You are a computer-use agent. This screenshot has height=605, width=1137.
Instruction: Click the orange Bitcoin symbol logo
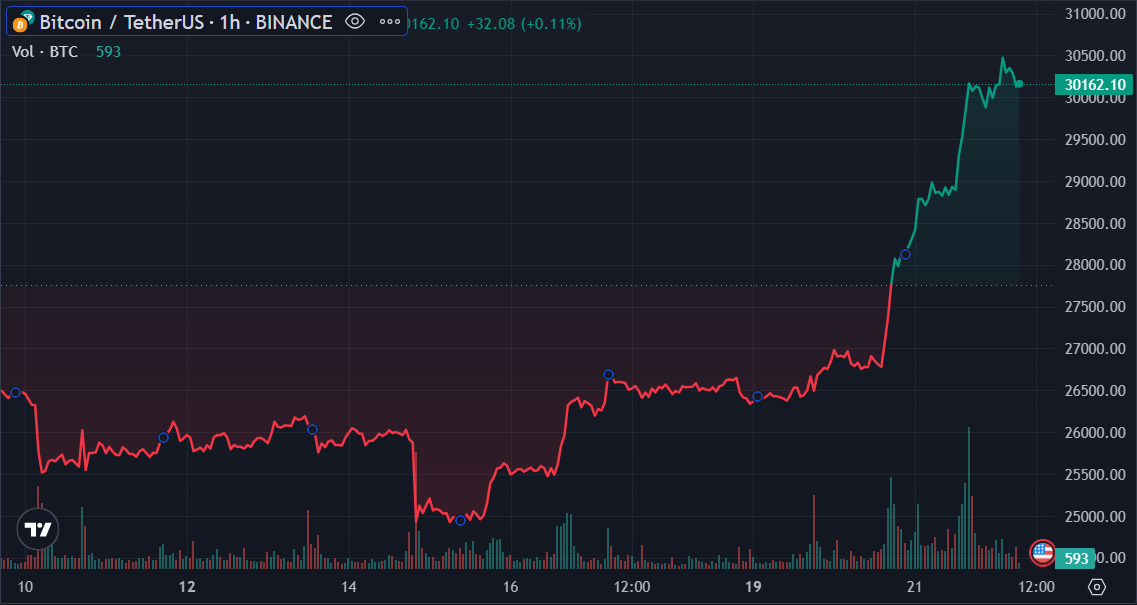point(20,25)
